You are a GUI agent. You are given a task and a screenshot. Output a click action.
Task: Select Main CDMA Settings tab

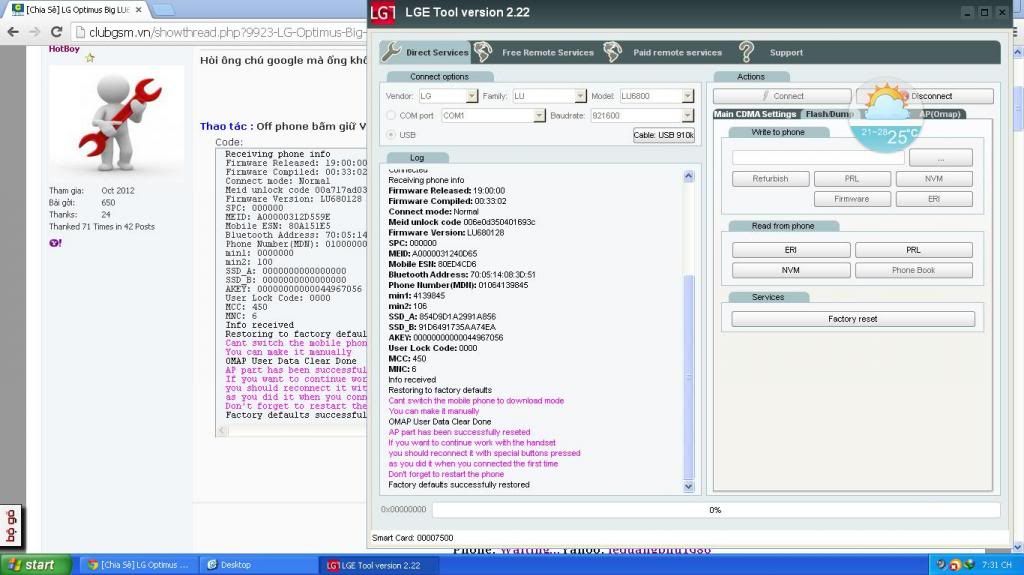(755, 114)
